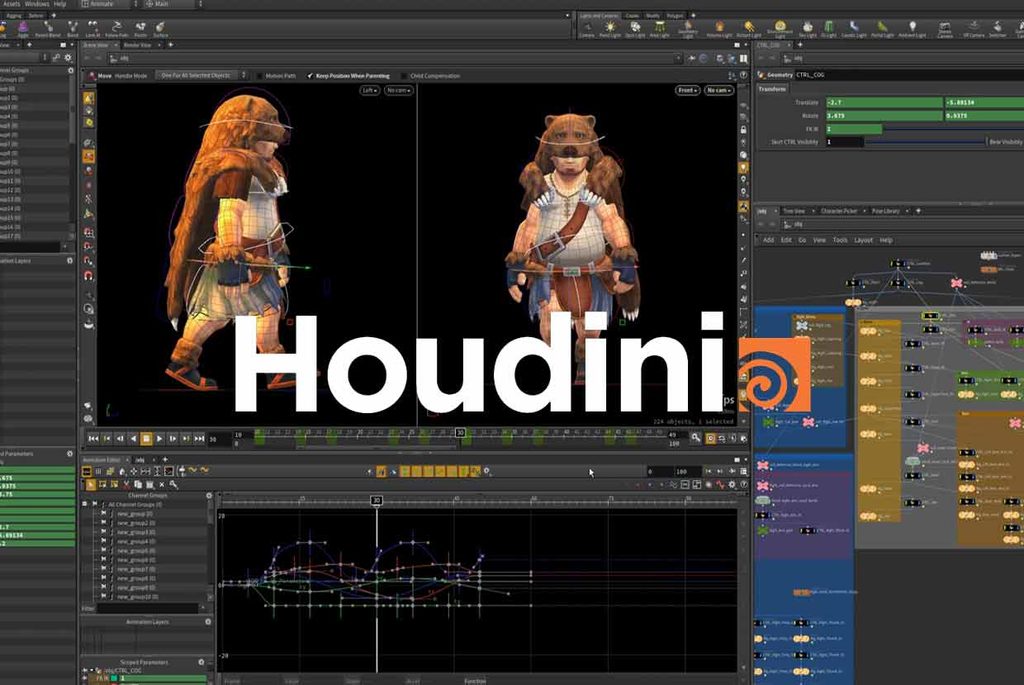Toggle new_group1 pin in channel list
The width and height of the screenshot is (1024, 685).
pyautogui.click(x=103, y=514)
